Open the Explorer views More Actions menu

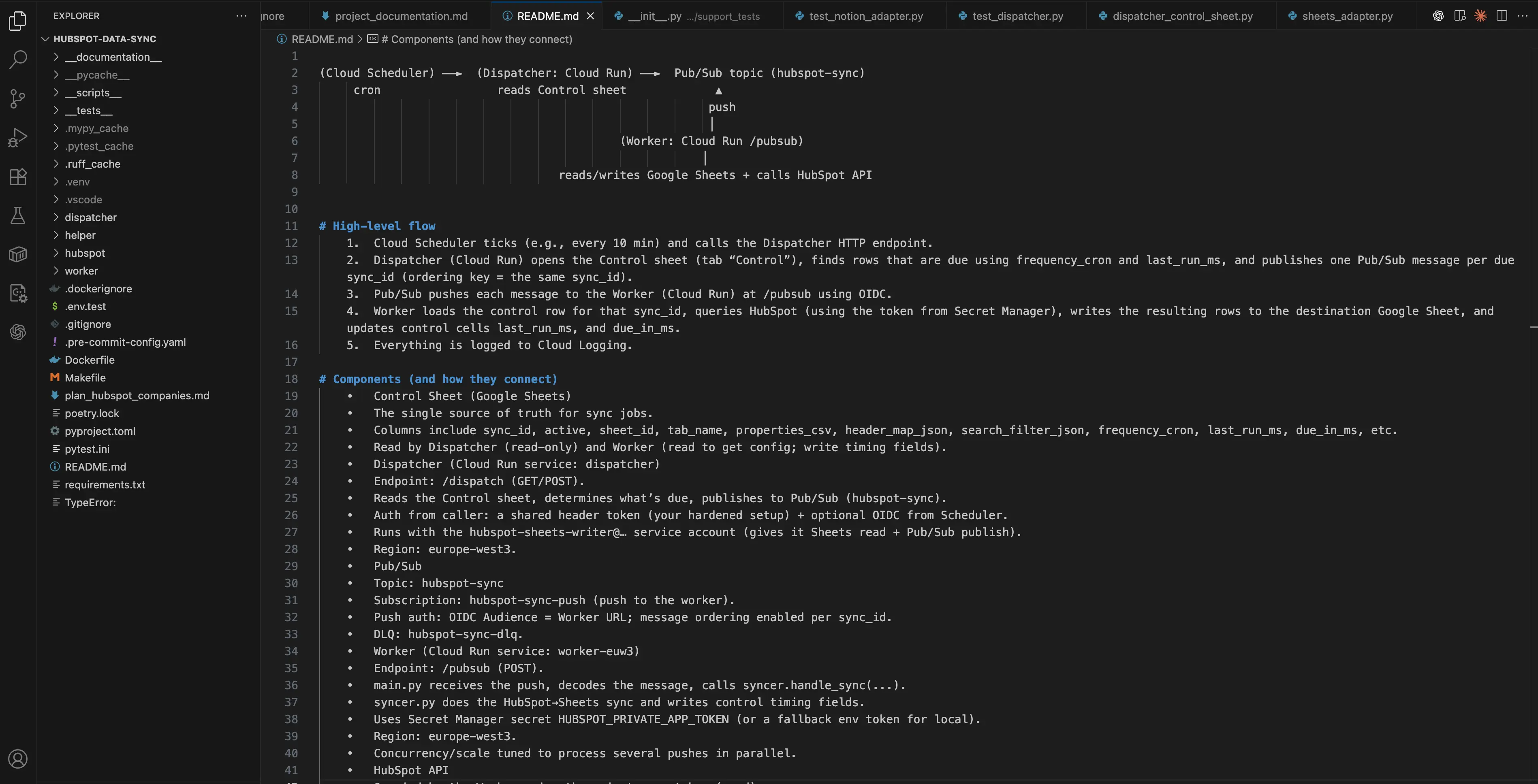click(x=241, y=15)
